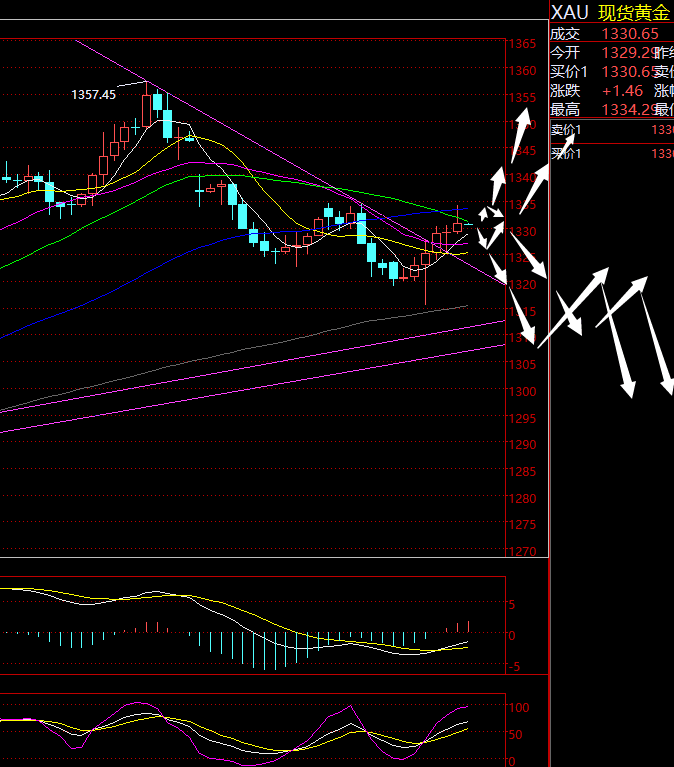Select the 涨跌 change label
The width and height of the screenshot is (674, 767).
565,90
